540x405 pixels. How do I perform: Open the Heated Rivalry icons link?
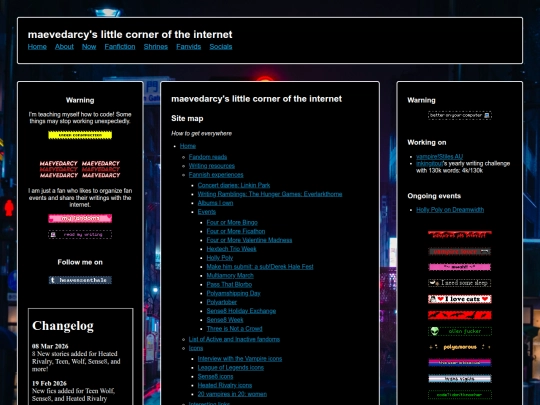click(x=225, y=385)
